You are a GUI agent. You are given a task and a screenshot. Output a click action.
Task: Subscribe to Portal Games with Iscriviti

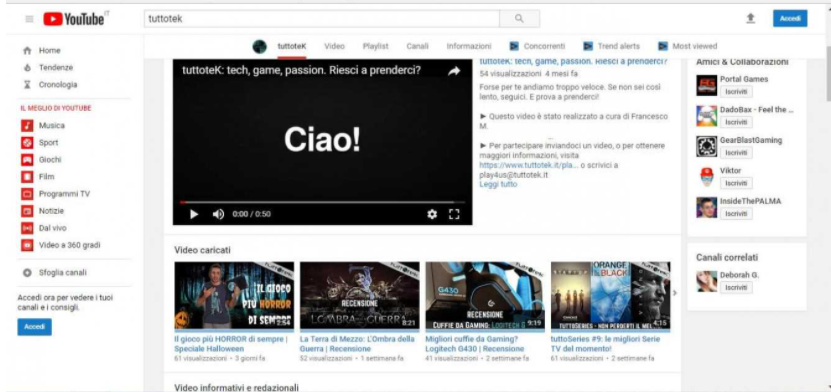pos(736,92)
